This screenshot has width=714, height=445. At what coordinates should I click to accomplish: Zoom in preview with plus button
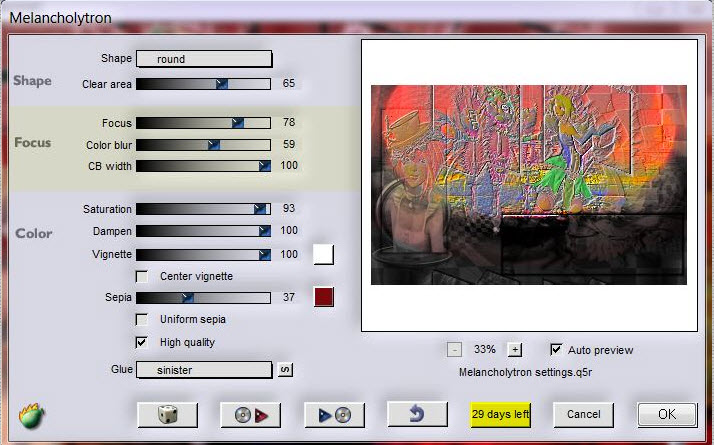(515, 350)
